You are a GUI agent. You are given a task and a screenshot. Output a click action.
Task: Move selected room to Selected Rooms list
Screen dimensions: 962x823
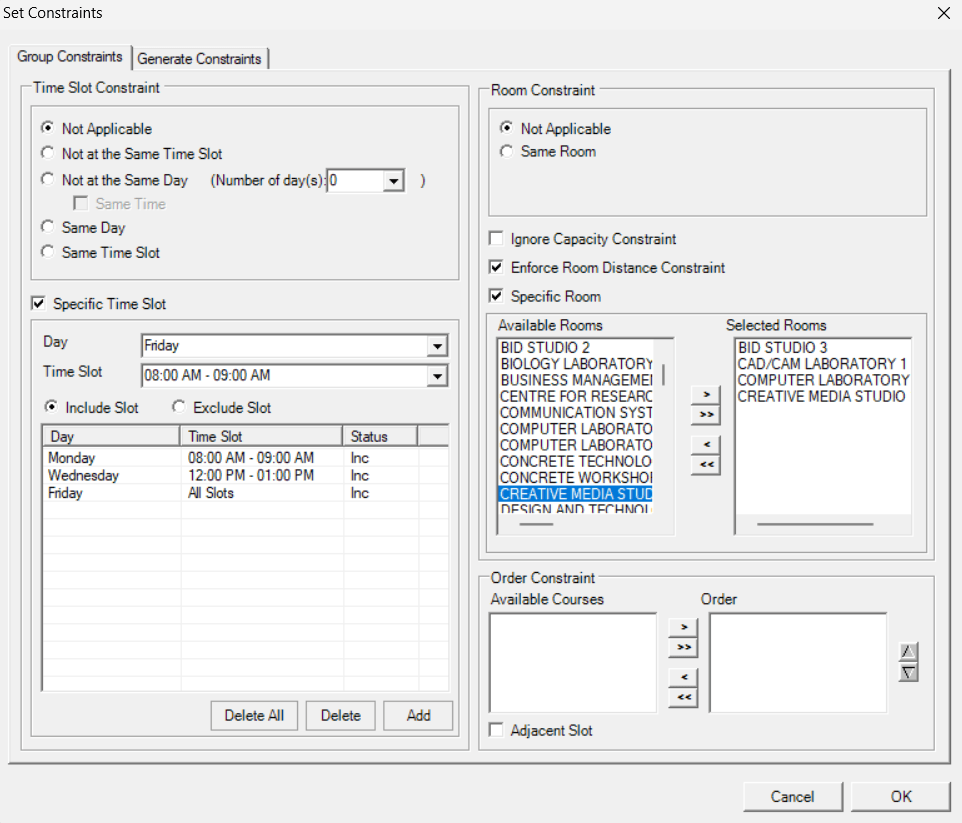[x=706, y=395]
